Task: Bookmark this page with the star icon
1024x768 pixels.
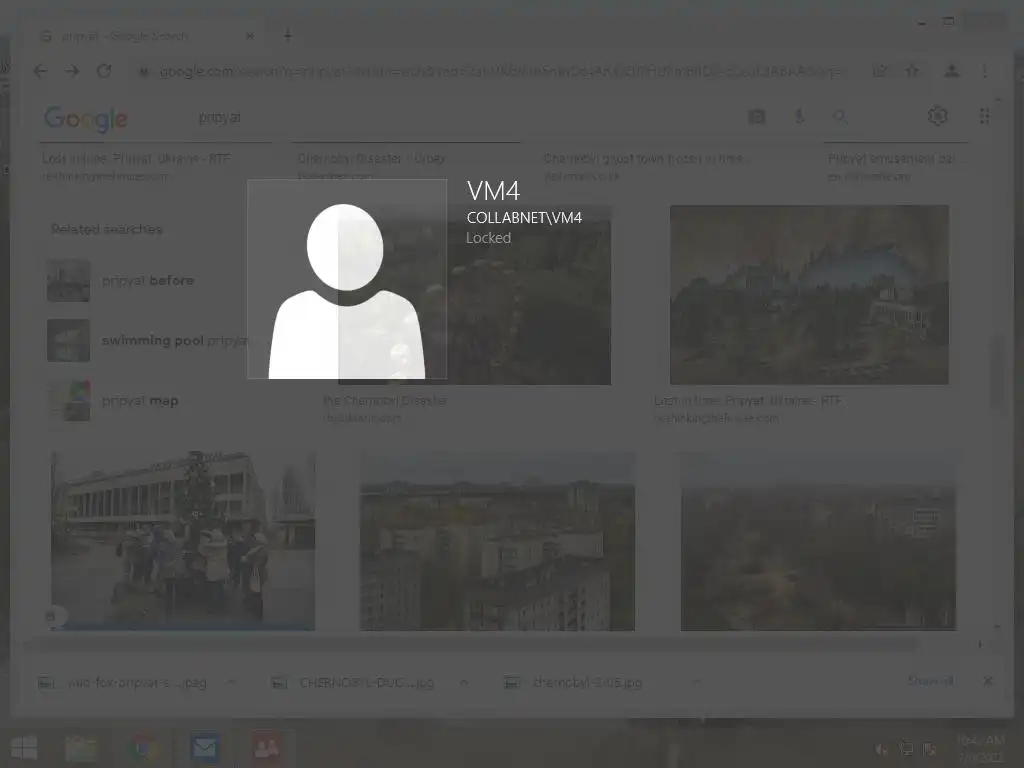Action: pos(912,71)
